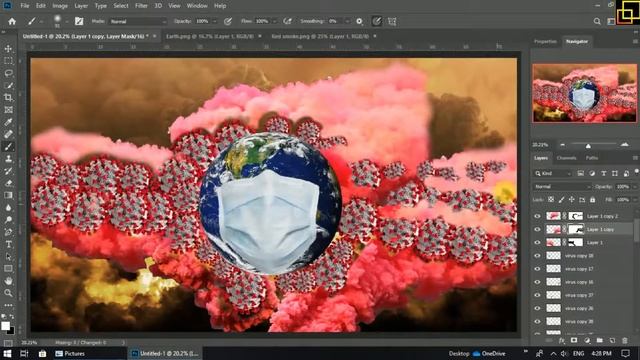Select the Lasso tool
The height and width of the screenshot is (360, 640).
[8, 73]
